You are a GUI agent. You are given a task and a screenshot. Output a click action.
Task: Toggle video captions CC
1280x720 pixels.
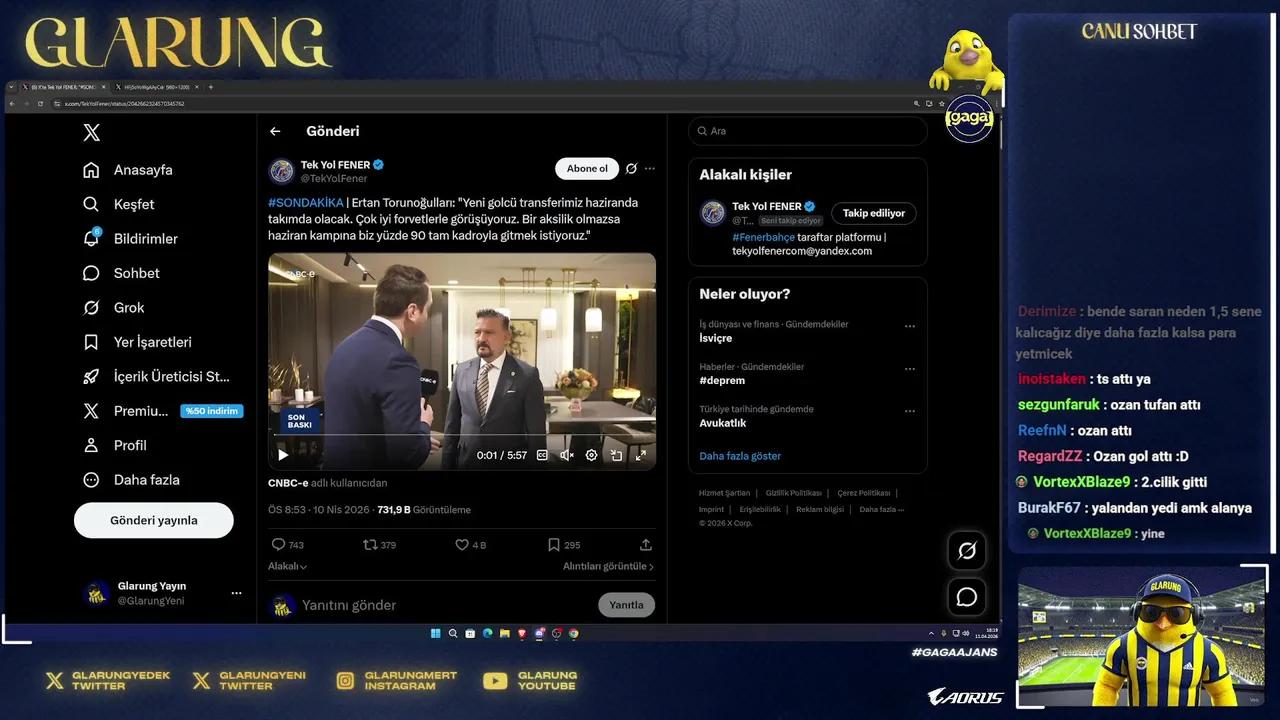pyautogui.click(x=542, y=455)
